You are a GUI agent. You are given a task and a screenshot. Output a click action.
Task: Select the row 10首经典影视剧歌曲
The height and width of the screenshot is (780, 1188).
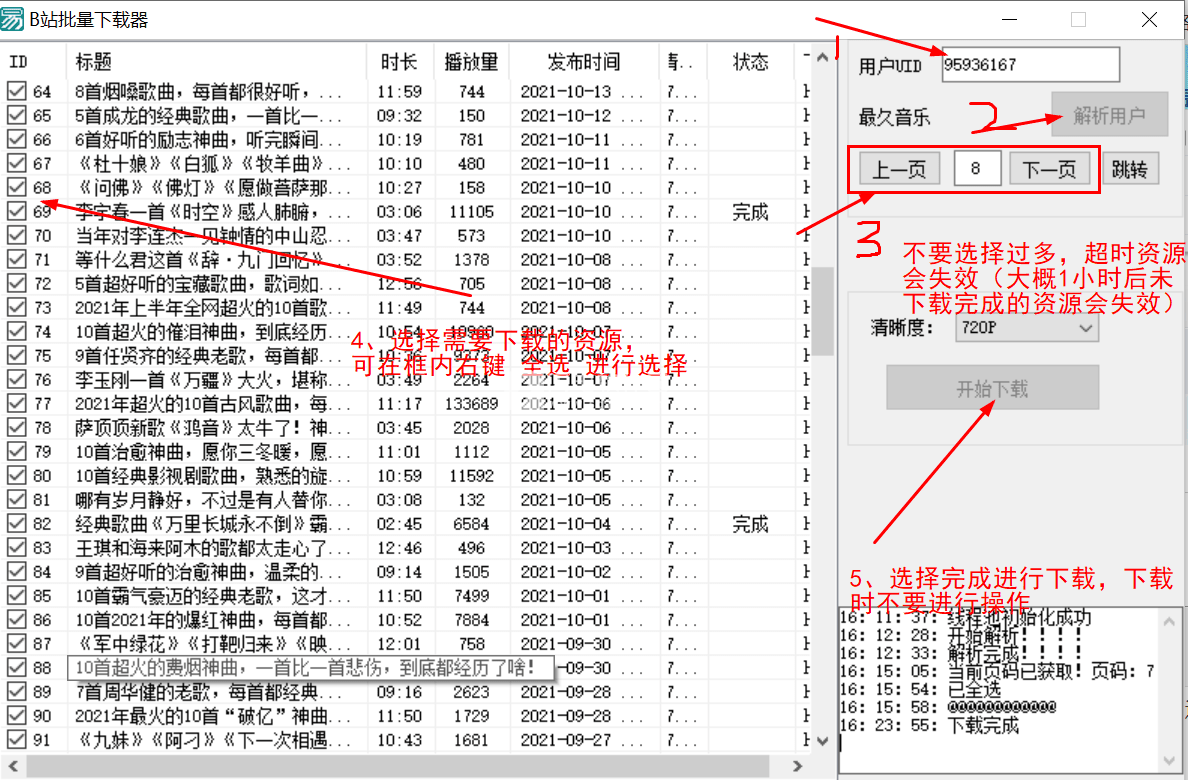click(x=405, y=476)
